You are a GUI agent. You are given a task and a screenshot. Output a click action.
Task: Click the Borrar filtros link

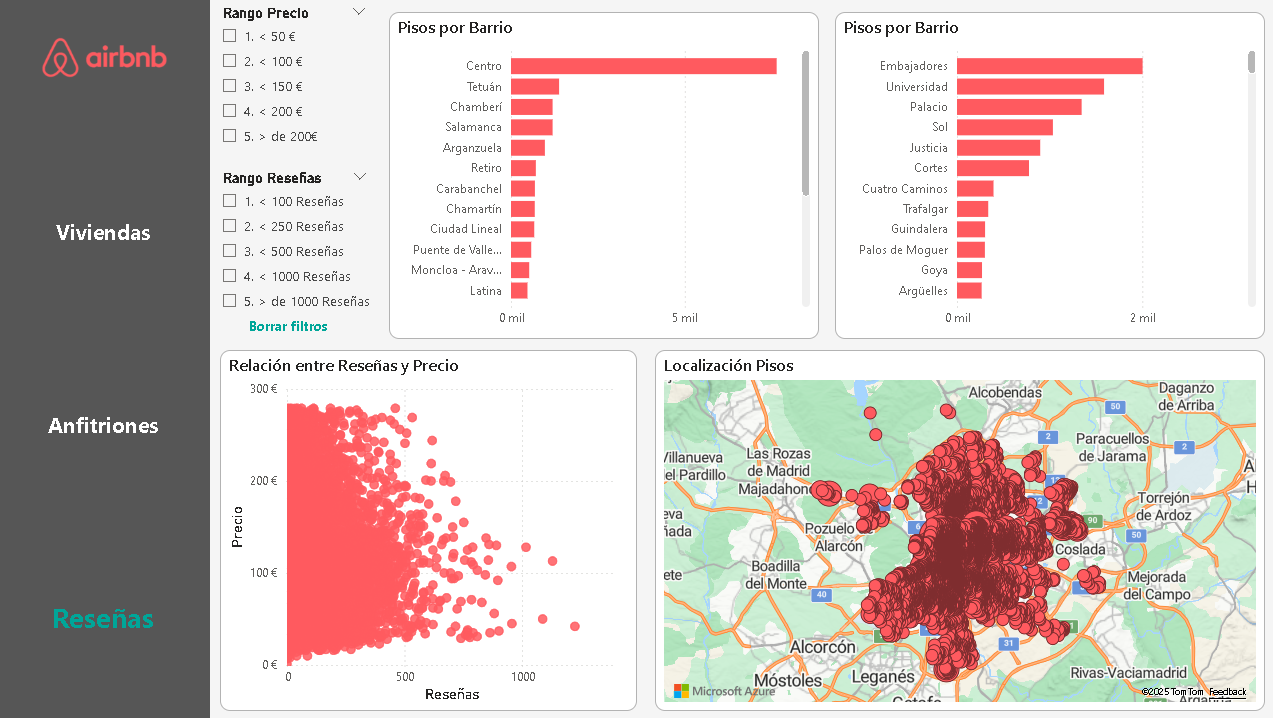[x=288, y=326]
